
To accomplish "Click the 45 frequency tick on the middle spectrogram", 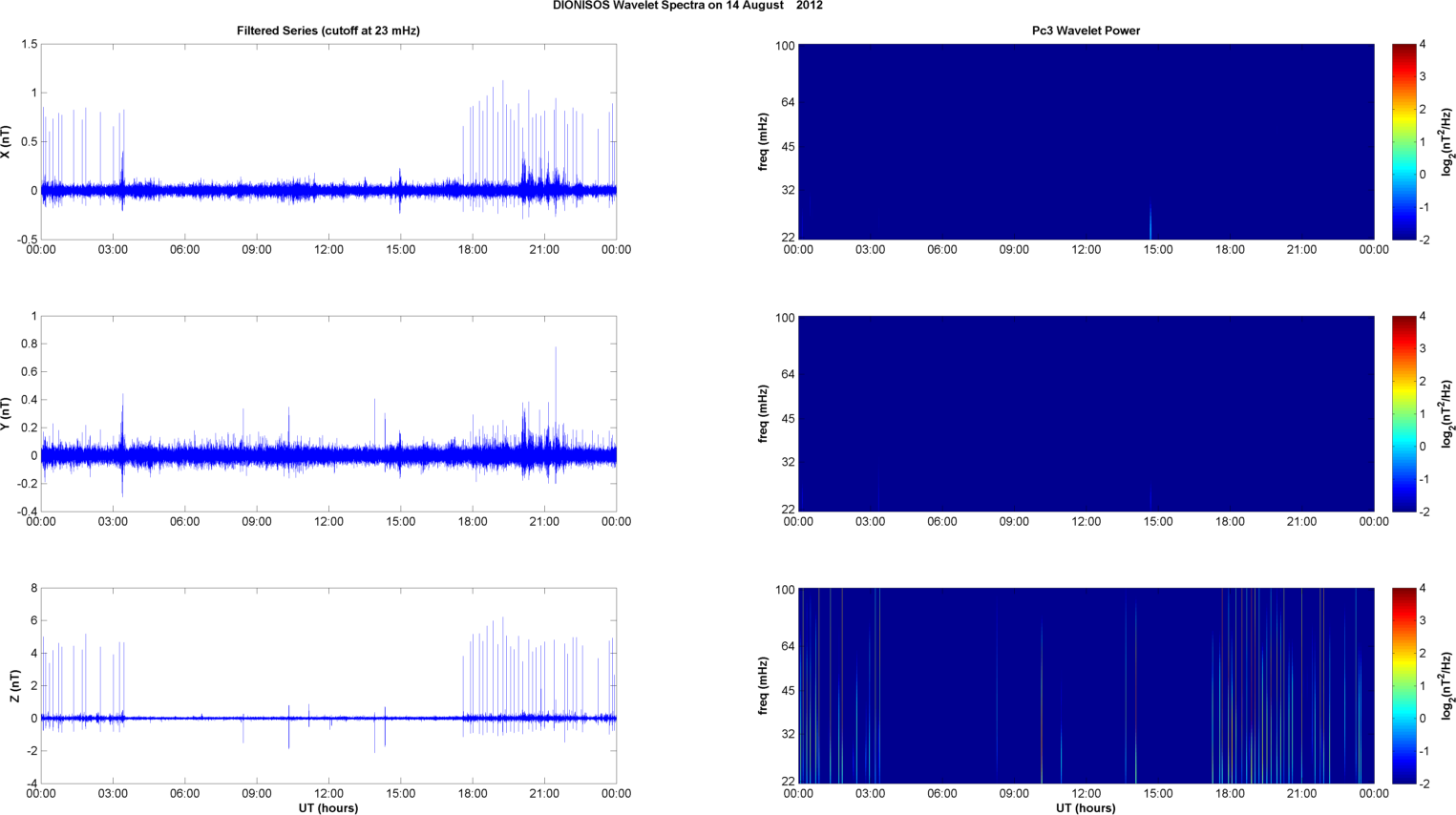I will 788,419.
